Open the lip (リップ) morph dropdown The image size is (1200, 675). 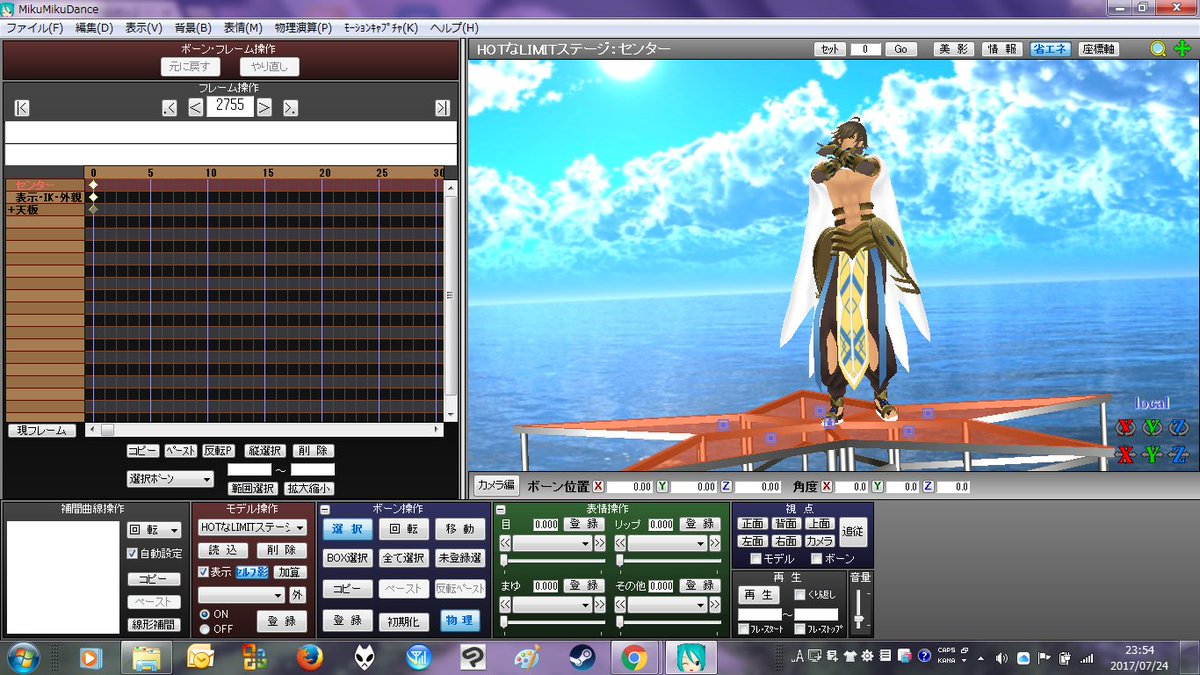click(668, 543)
